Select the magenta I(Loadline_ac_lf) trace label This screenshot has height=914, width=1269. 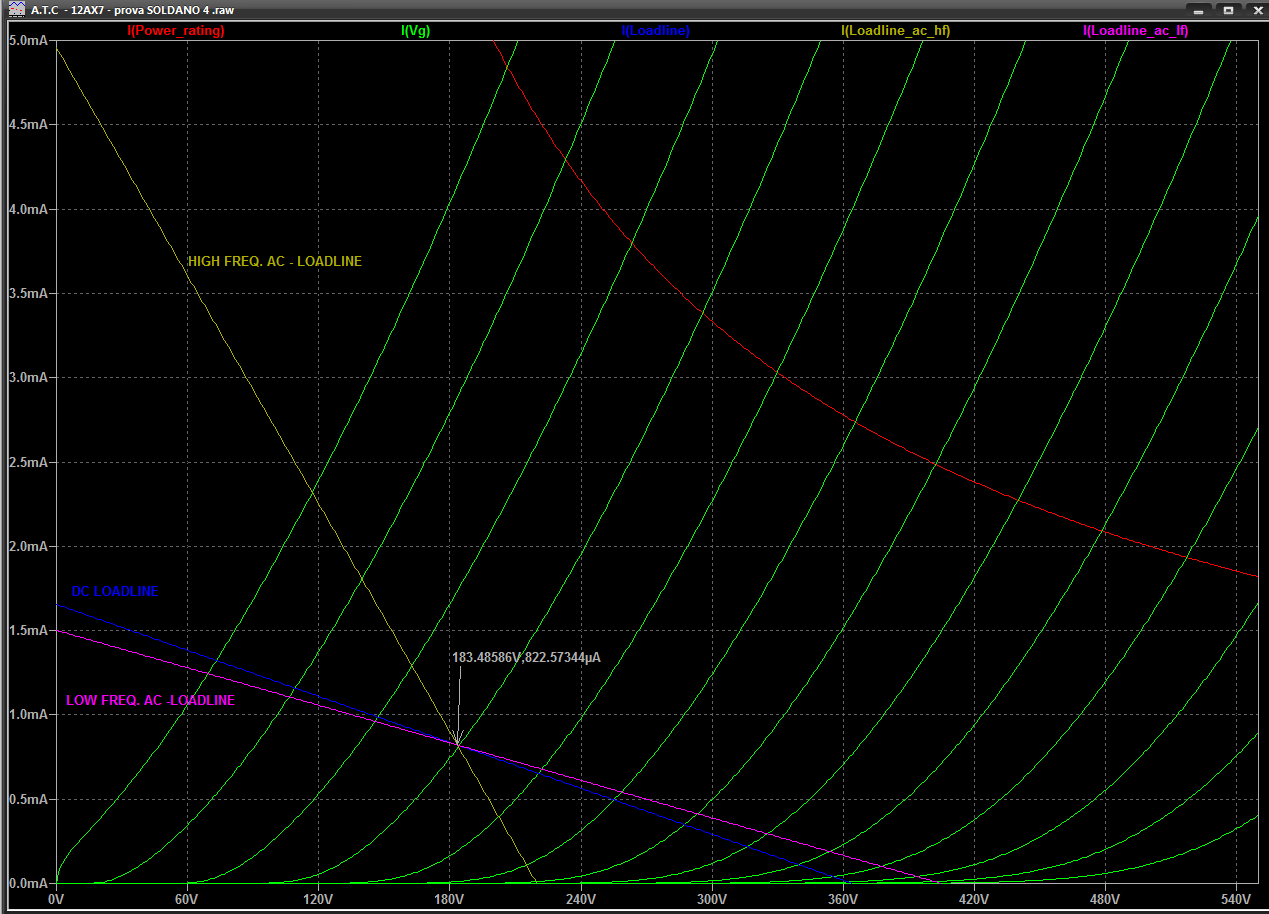coord(1135,31)
